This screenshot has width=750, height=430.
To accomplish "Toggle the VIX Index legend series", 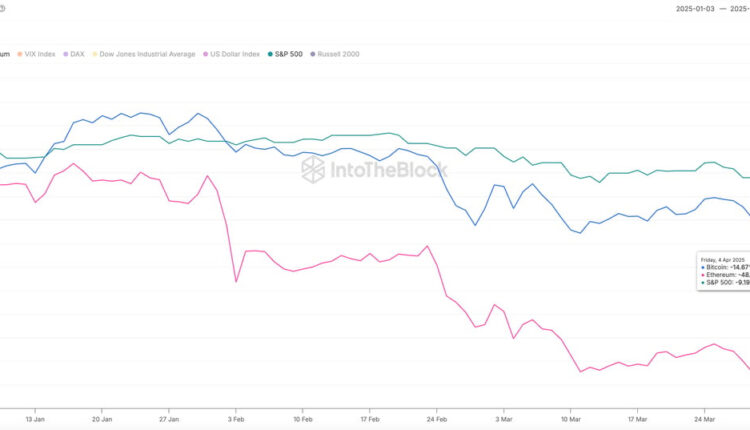I will pyautogui.click(x=34, y=54).
